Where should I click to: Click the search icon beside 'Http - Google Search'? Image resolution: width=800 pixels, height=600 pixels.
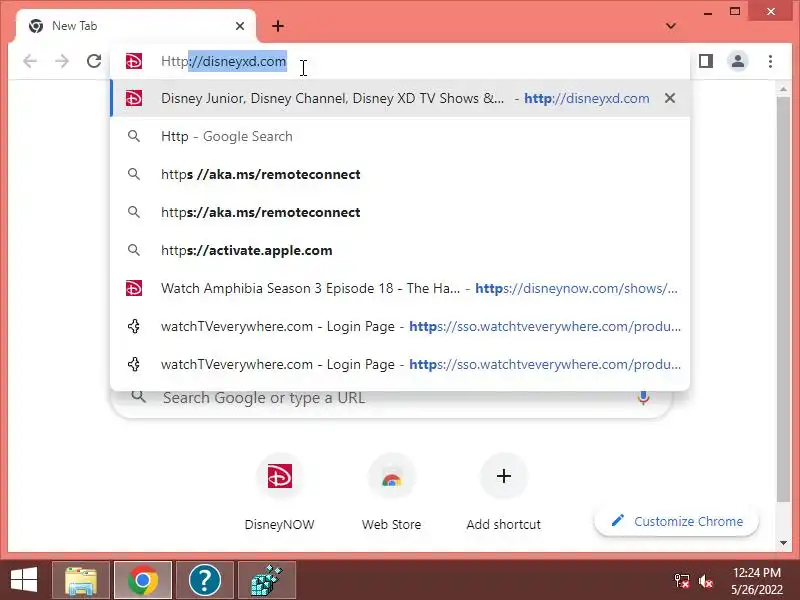point(134,136)
